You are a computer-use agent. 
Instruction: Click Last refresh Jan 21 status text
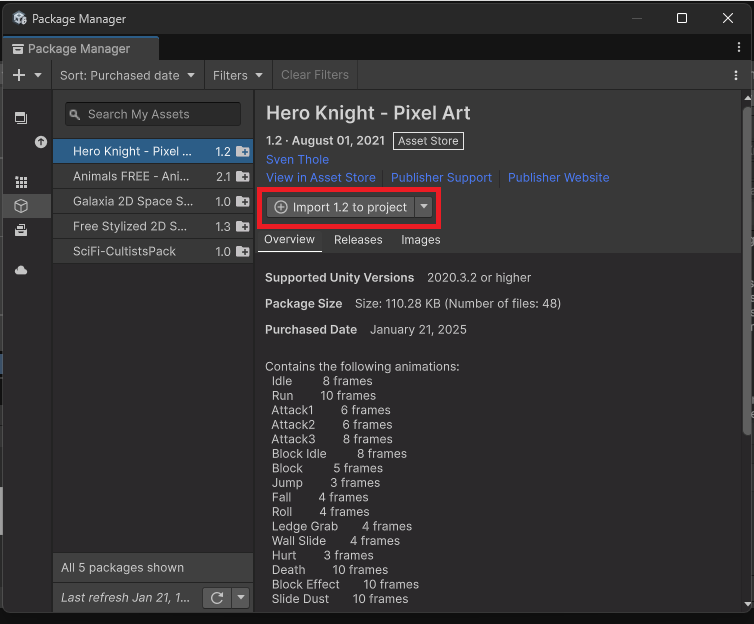tap(125, 598)
